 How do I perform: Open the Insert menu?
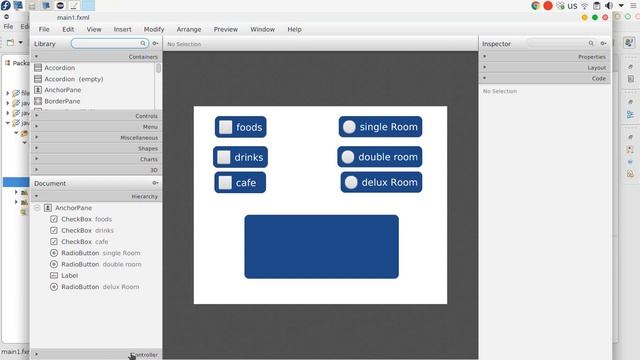tap(122, 29)
